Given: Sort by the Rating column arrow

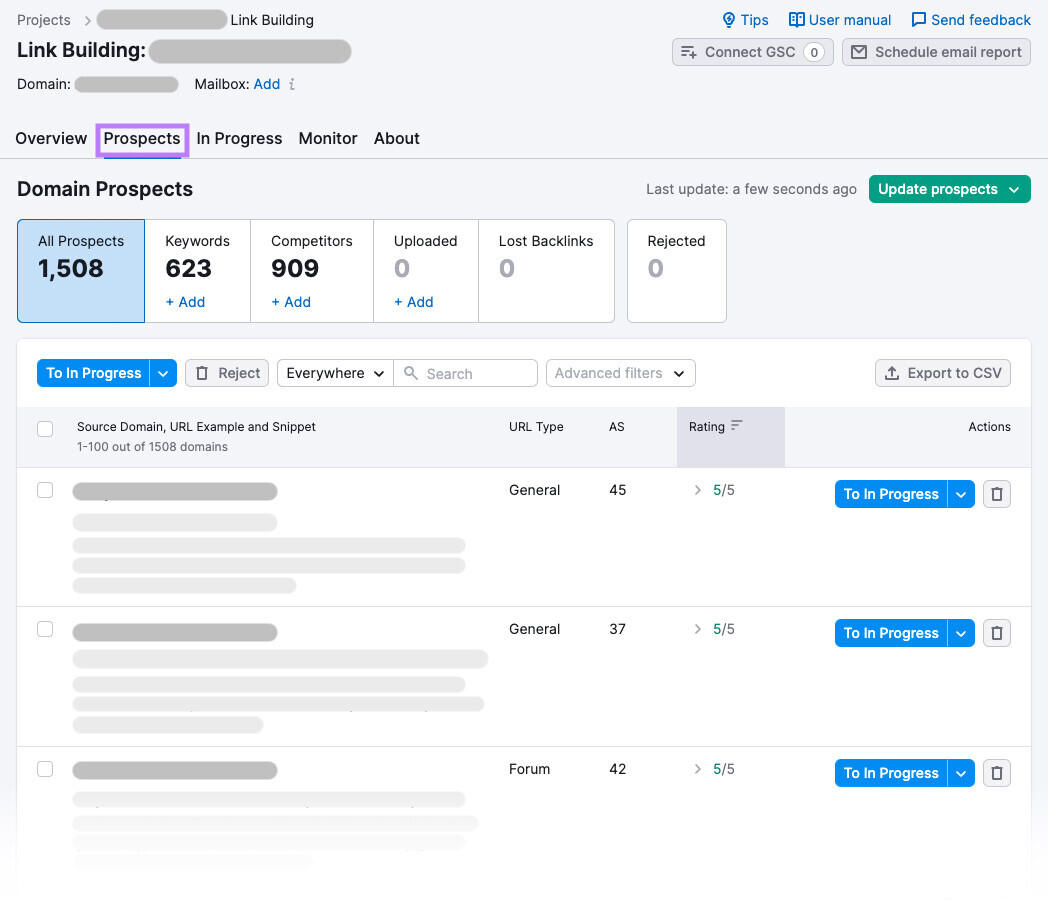Looking at the screenshot, I should [x=734, y=425].
